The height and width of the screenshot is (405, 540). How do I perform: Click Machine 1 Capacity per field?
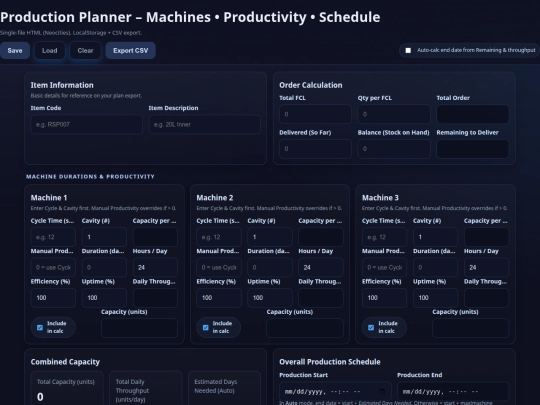pyautogui.click(x=155, y=237)
